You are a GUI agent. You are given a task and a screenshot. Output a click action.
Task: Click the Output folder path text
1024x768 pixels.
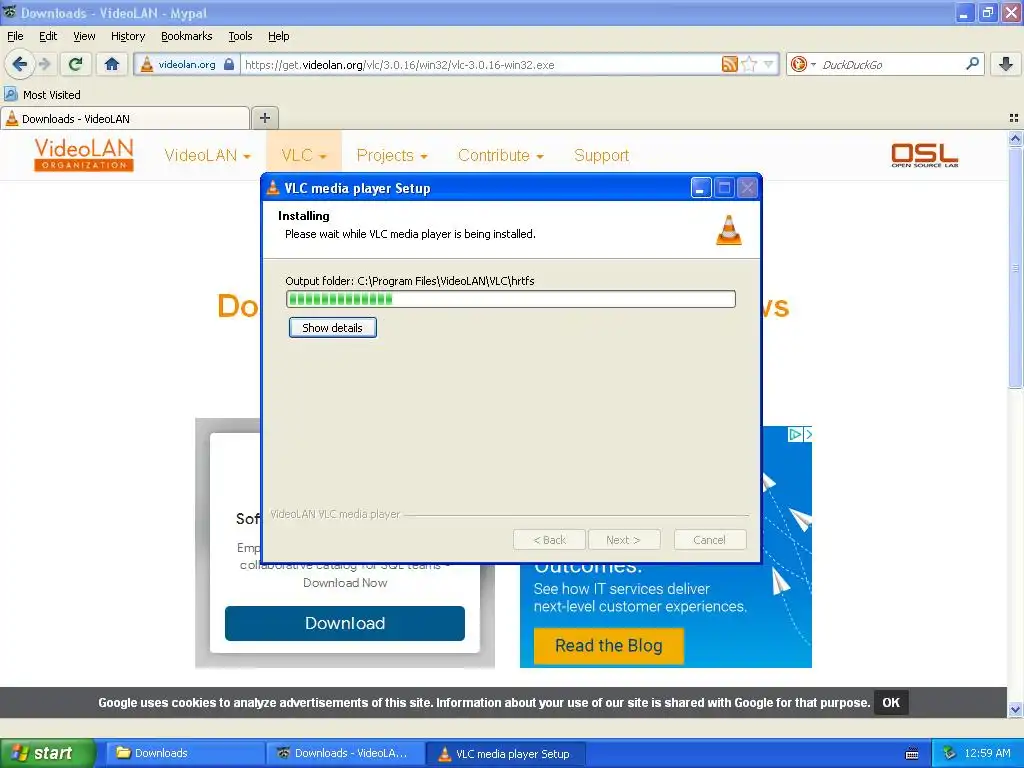(x=409, y=281)
